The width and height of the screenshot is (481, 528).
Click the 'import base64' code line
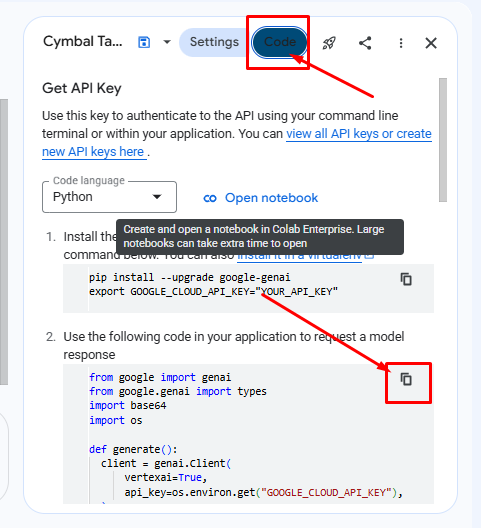pyautogui.click(x=128, y=405)
